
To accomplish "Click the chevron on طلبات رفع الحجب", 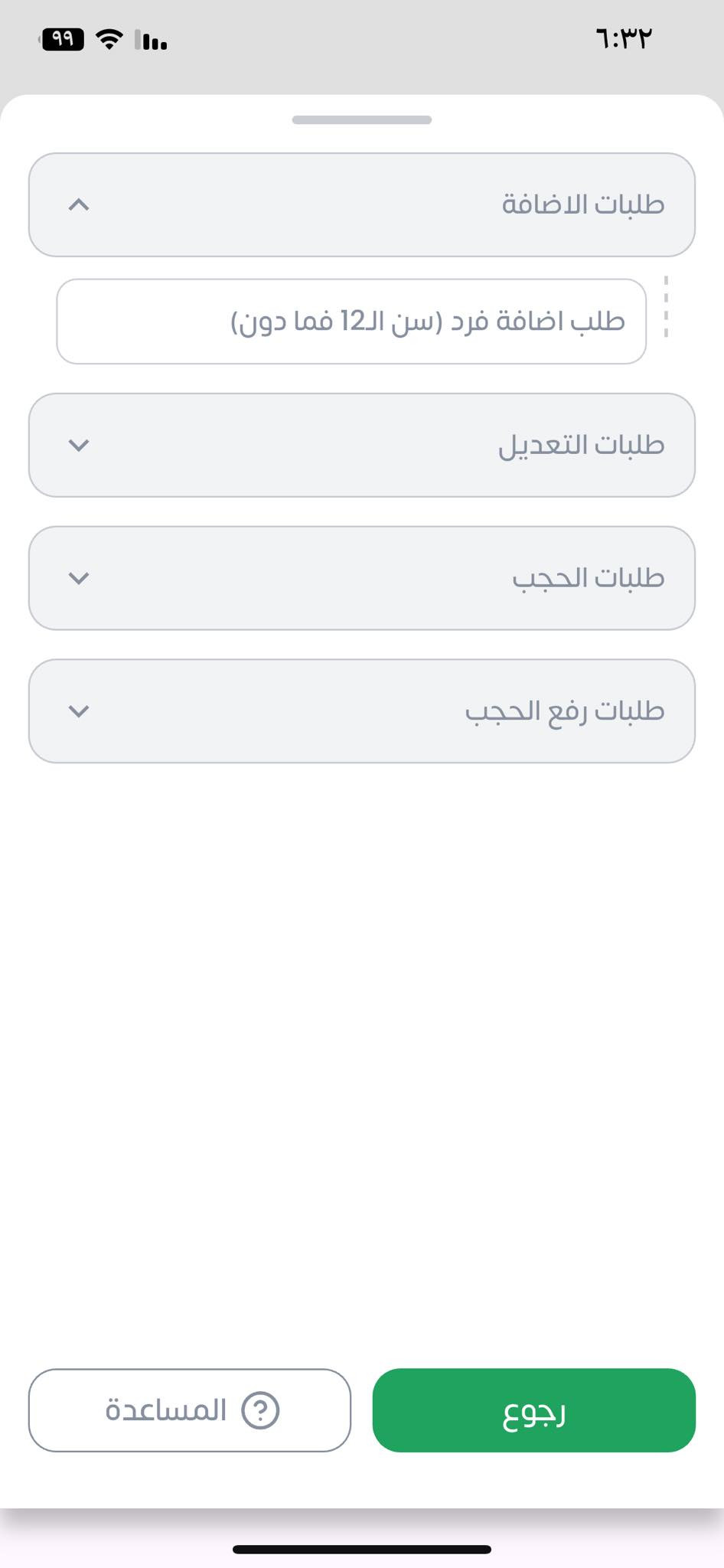I will pos(79,711).
